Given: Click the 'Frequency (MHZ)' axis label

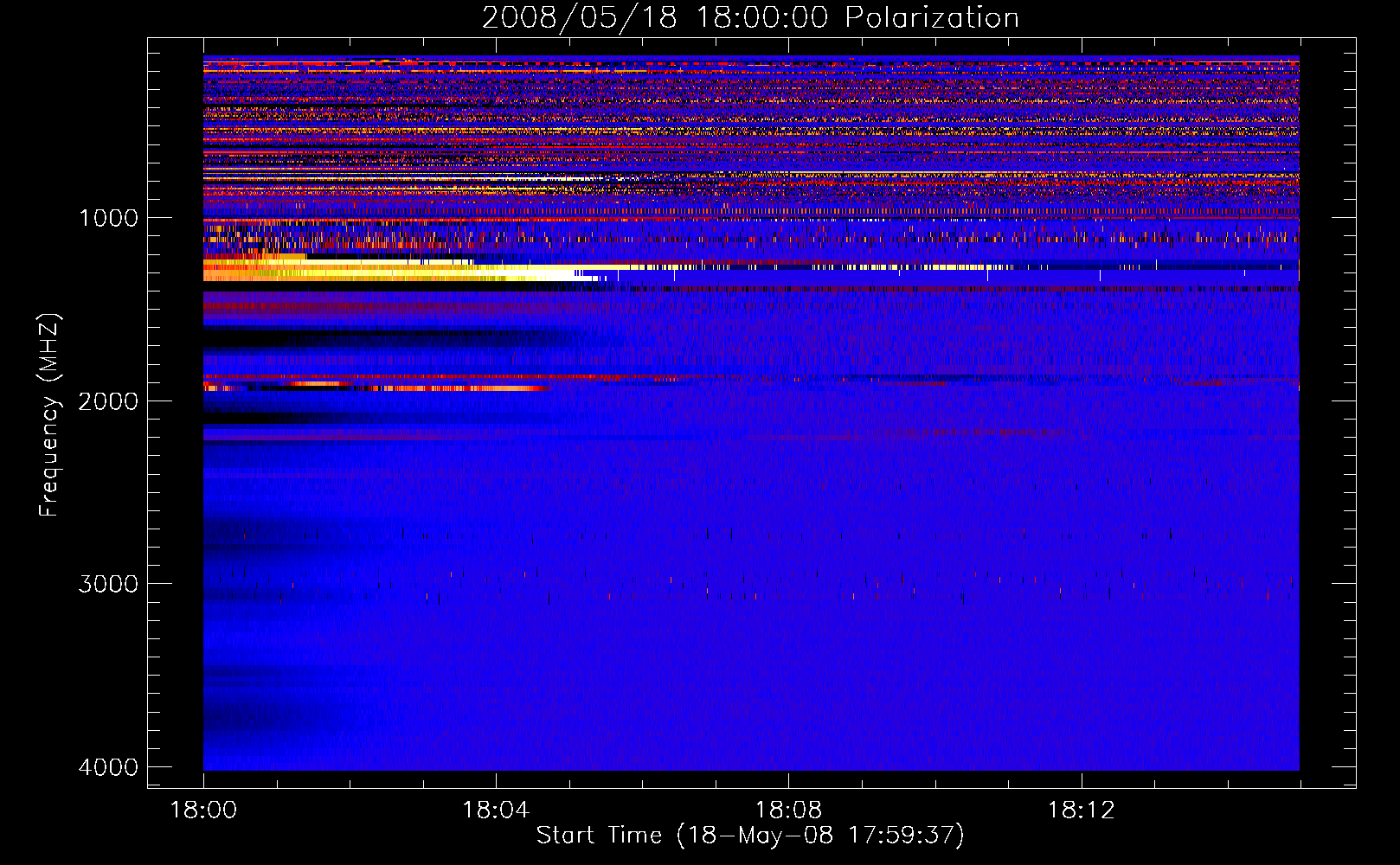Looking at the screenshot, I should 49,415.
